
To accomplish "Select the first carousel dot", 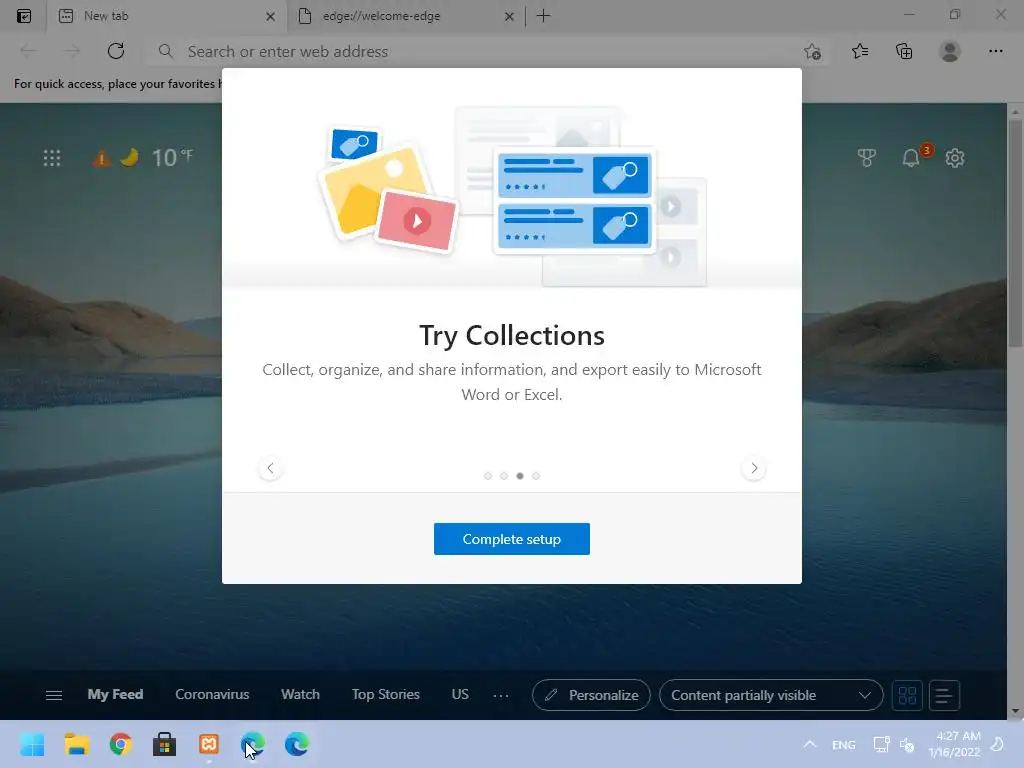I will 488,476.
